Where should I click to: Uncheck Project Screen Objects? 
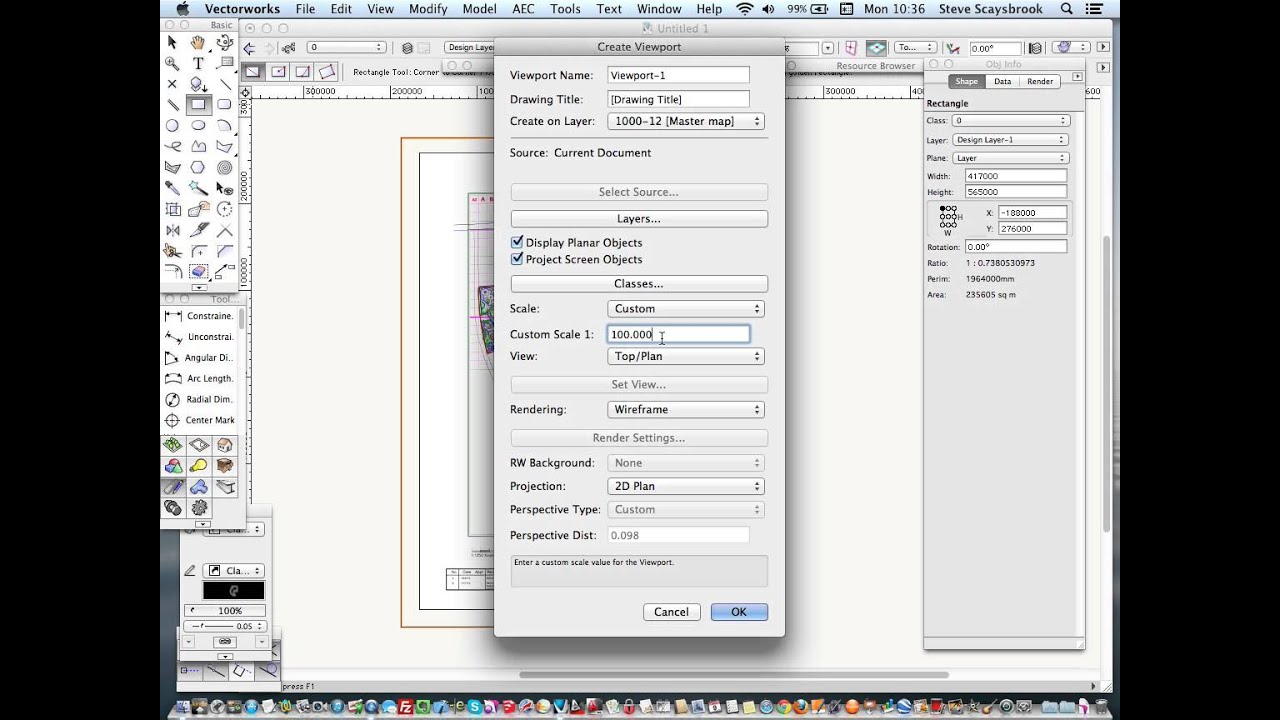tap(517, 259)
